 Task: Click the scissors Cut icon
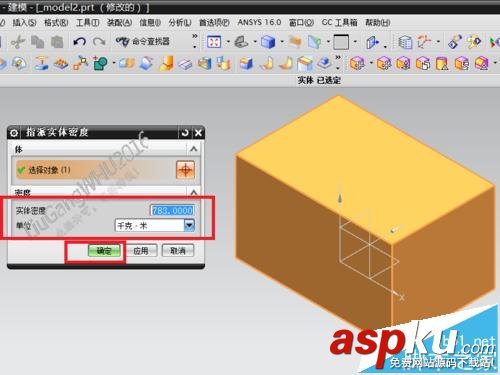[x=17, y=42]
